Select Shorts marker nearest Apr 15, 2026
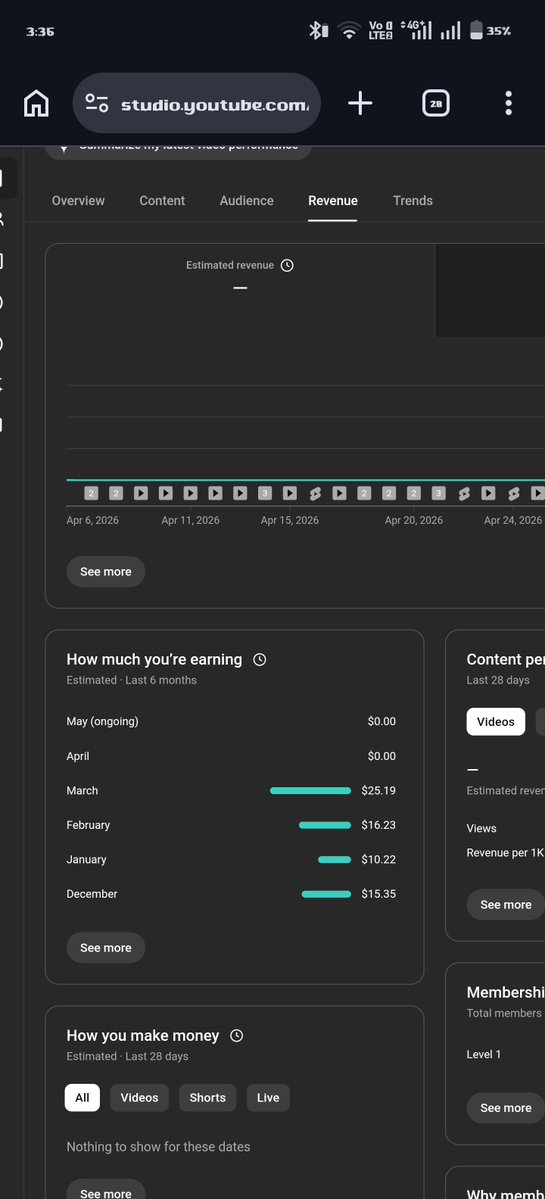The height and width of the screenshot is (1199, 545). click(x=314, y=493)
